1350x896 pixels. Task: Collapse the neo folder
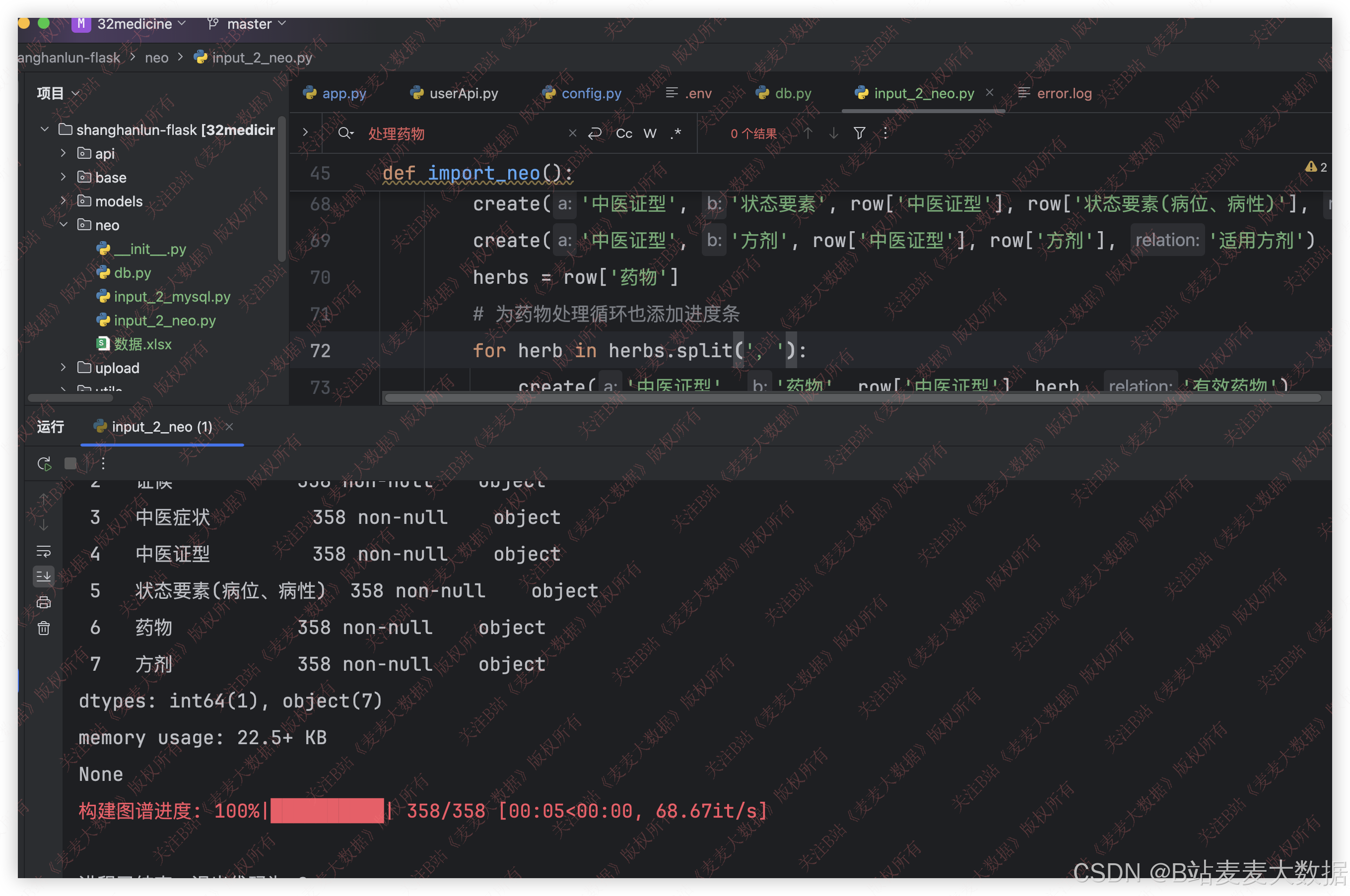point(64,225)
